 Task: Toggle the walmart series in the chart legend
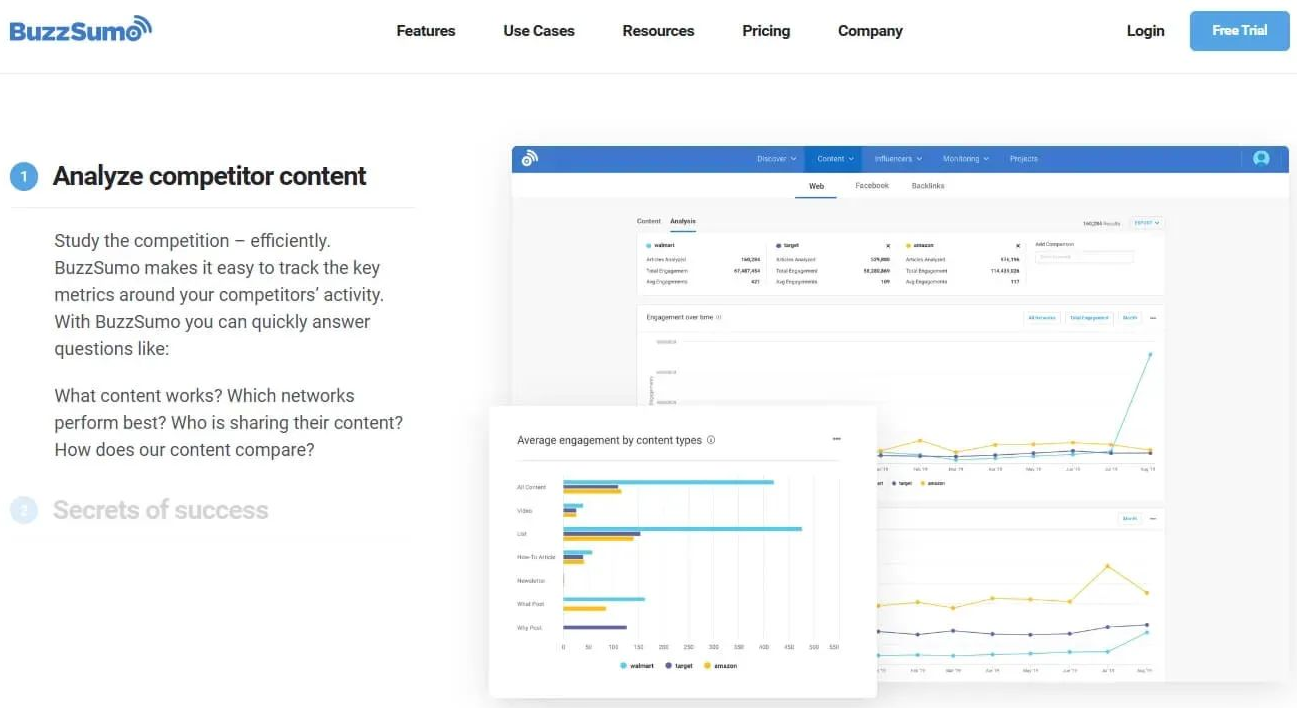pos(638,665)
